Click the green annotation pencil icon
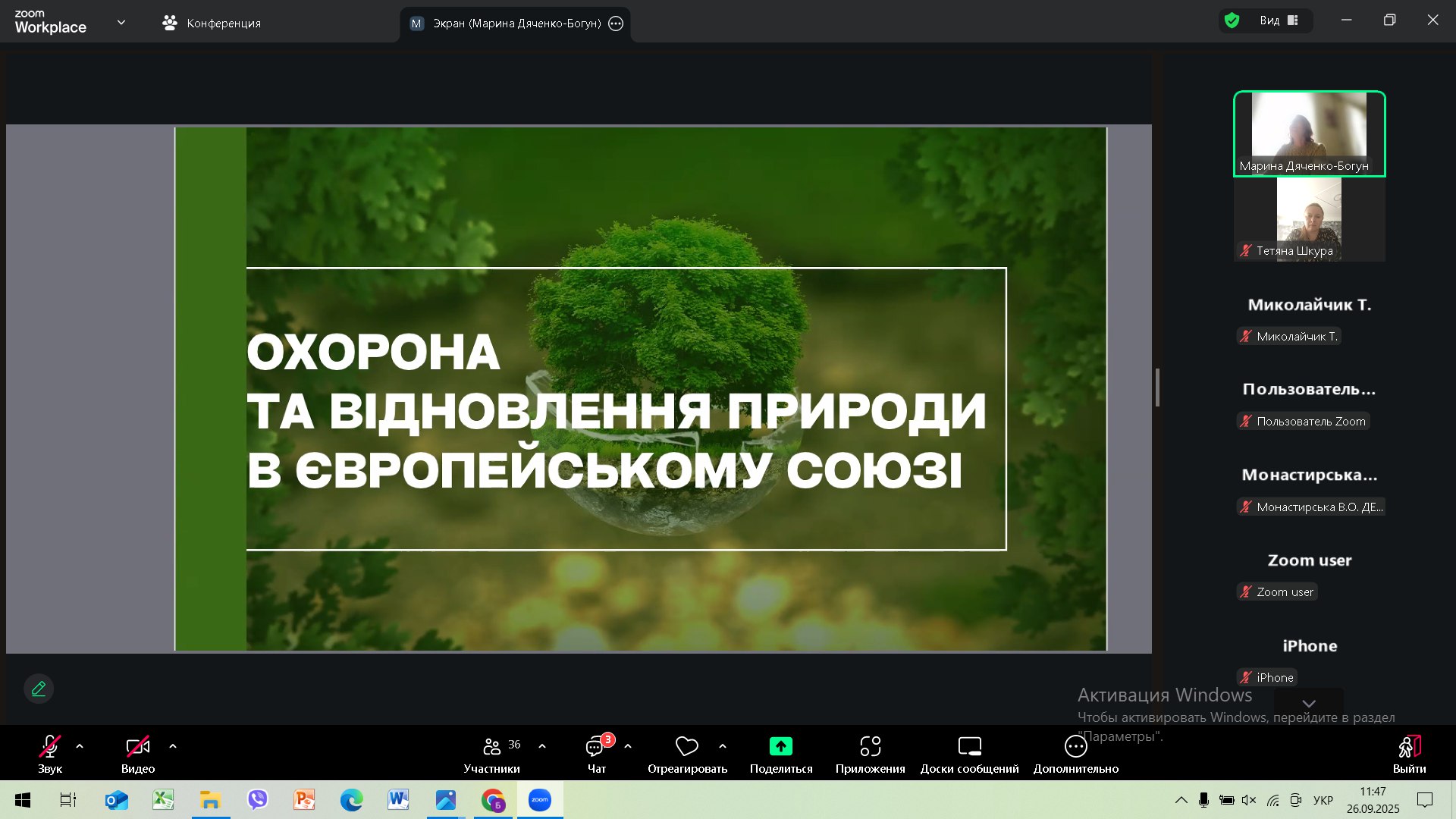 [x=39, y=689]
